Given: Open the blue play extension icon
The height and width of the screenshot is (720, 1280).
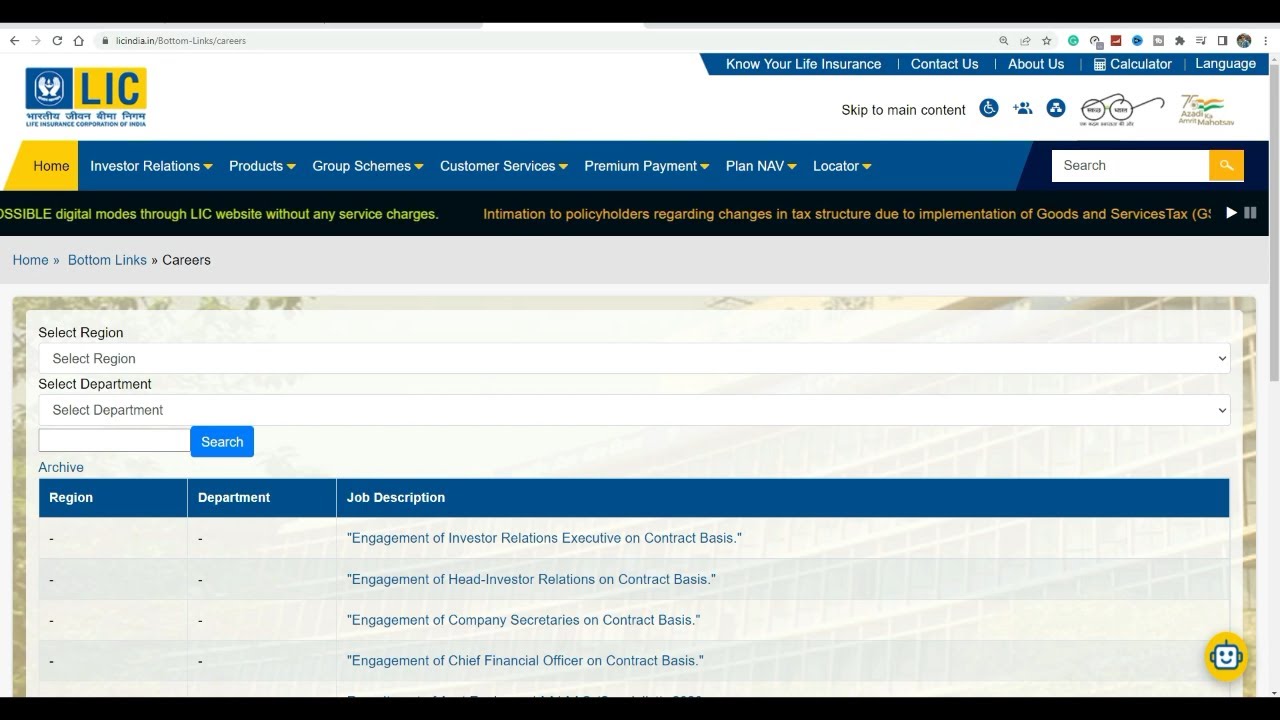Looking at the screenshot, I should (1137, 41).
